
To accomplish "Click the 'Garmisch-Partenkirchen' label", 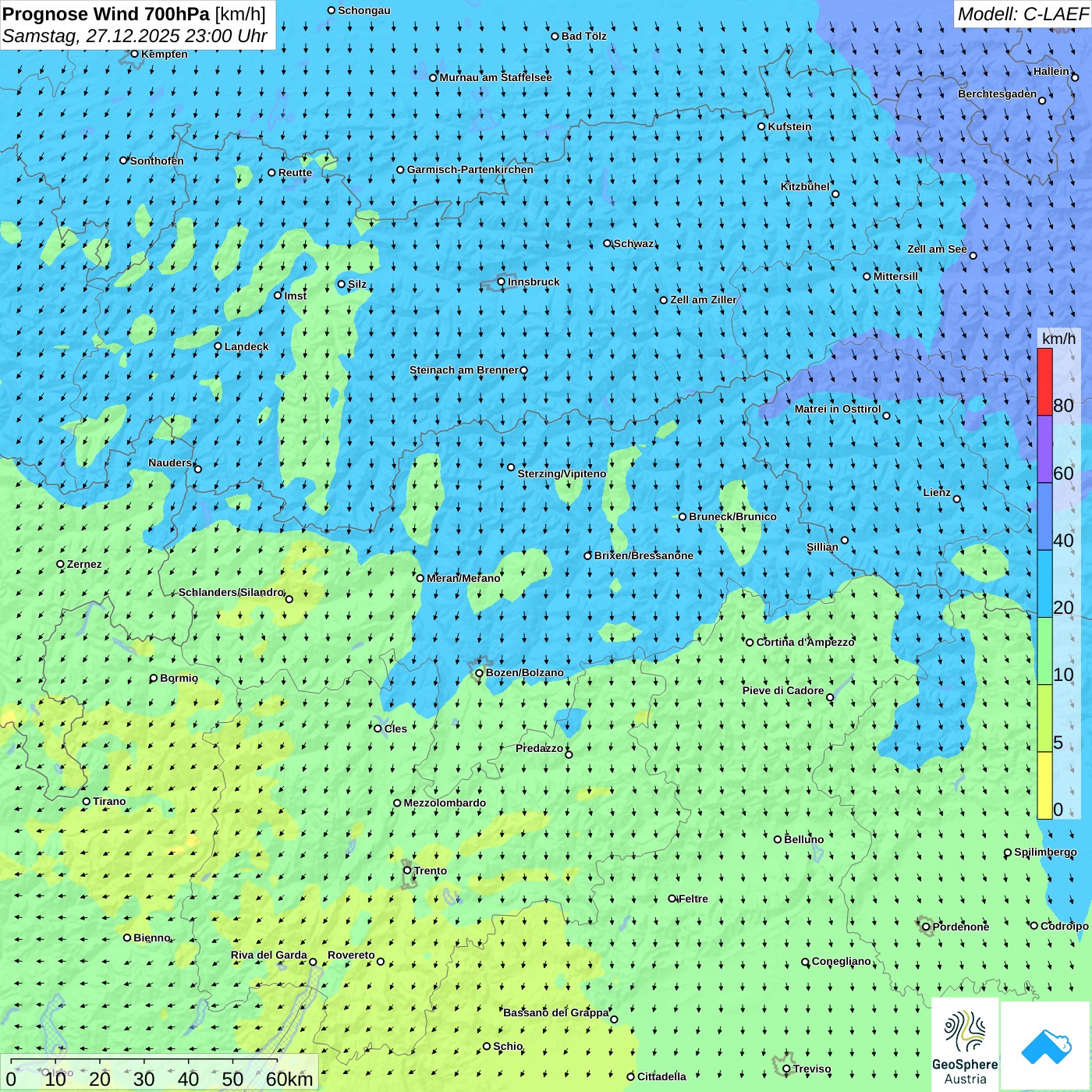I will coord(470,169).
